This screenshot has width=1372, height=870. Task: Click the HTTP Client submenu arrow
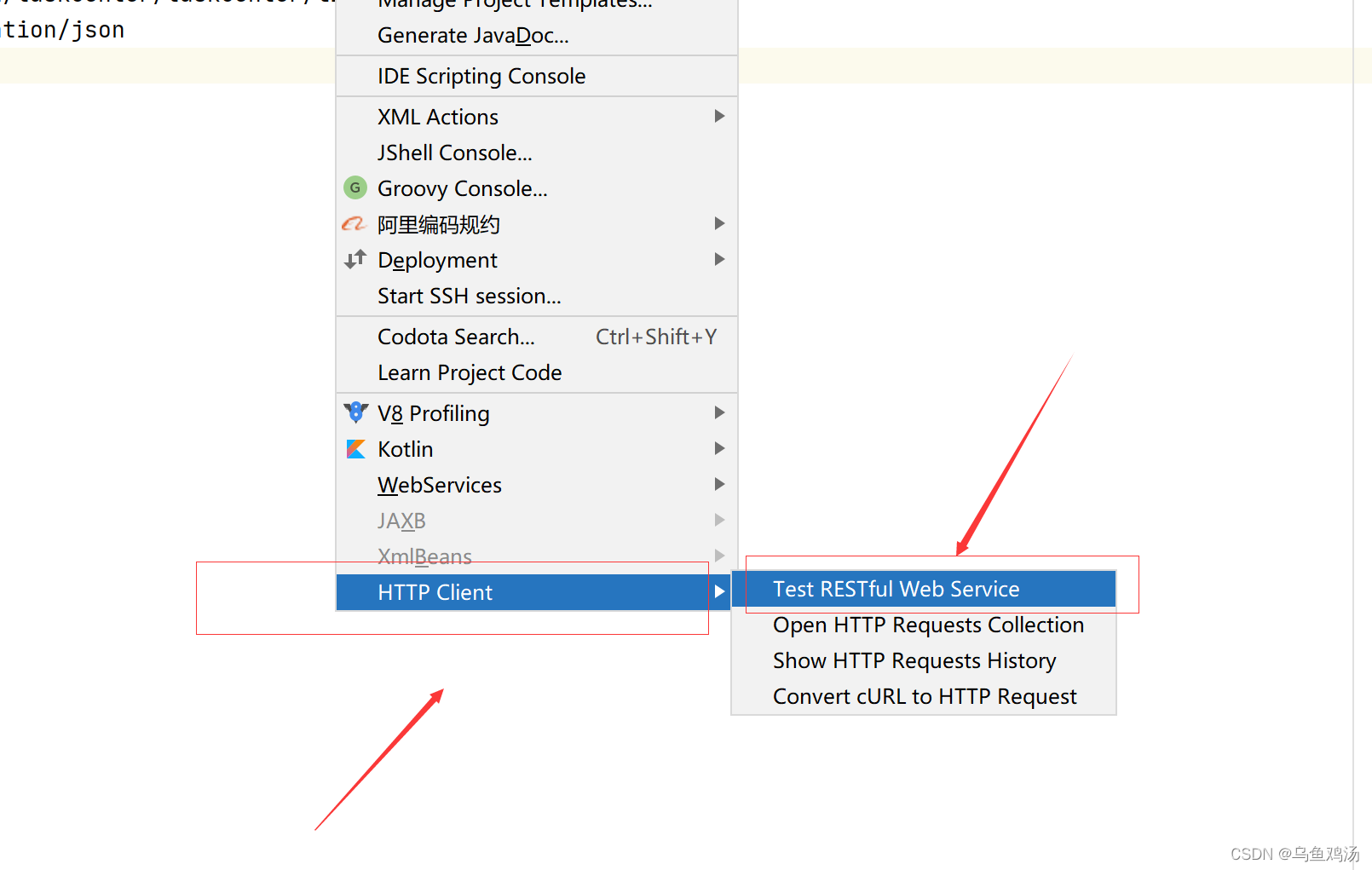pyautogui.click(x=719, y=591)
